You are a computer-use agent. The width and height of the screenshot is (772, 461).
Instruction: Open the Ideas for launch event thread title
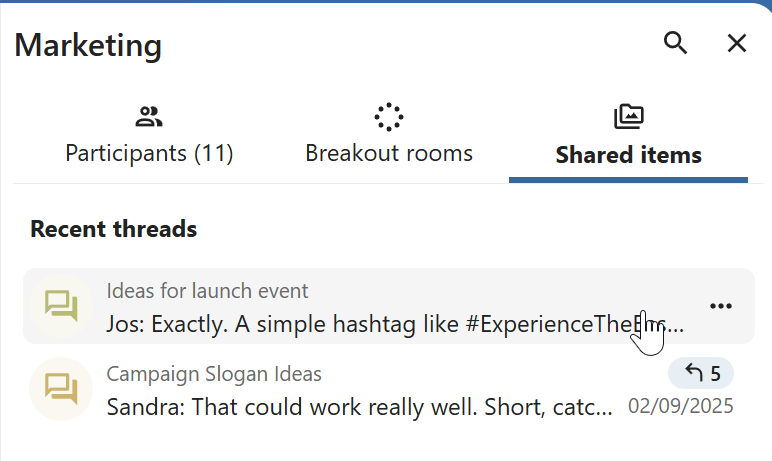[x=207, y=291]
